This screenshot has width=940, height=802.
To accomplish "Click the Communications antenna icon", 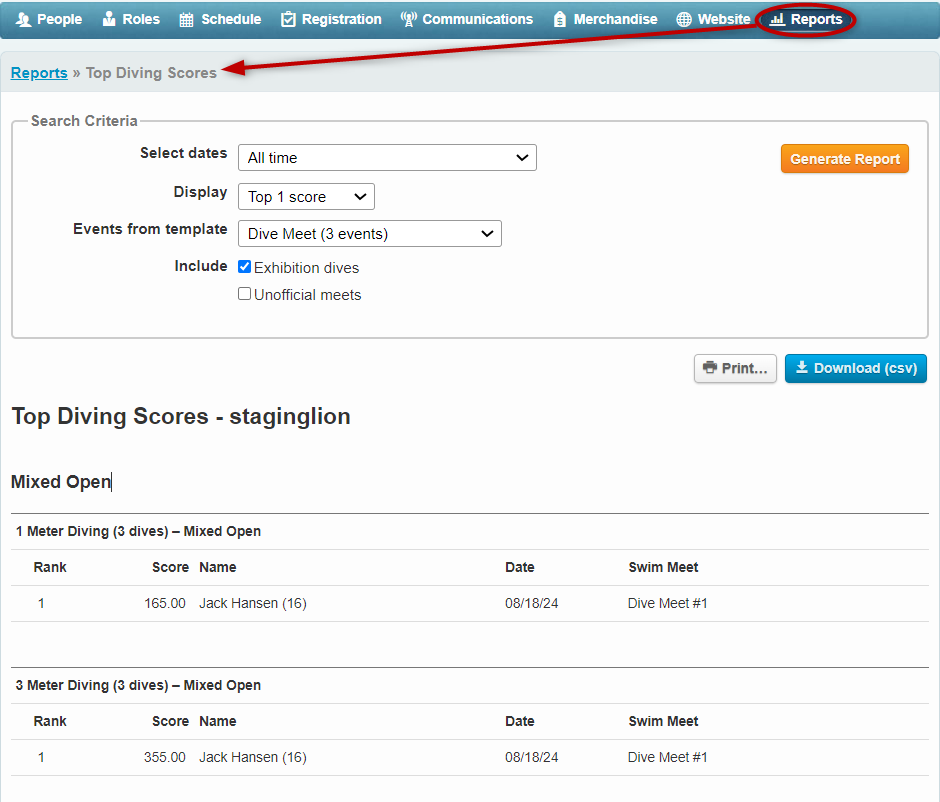I will [x=408, y=19].
